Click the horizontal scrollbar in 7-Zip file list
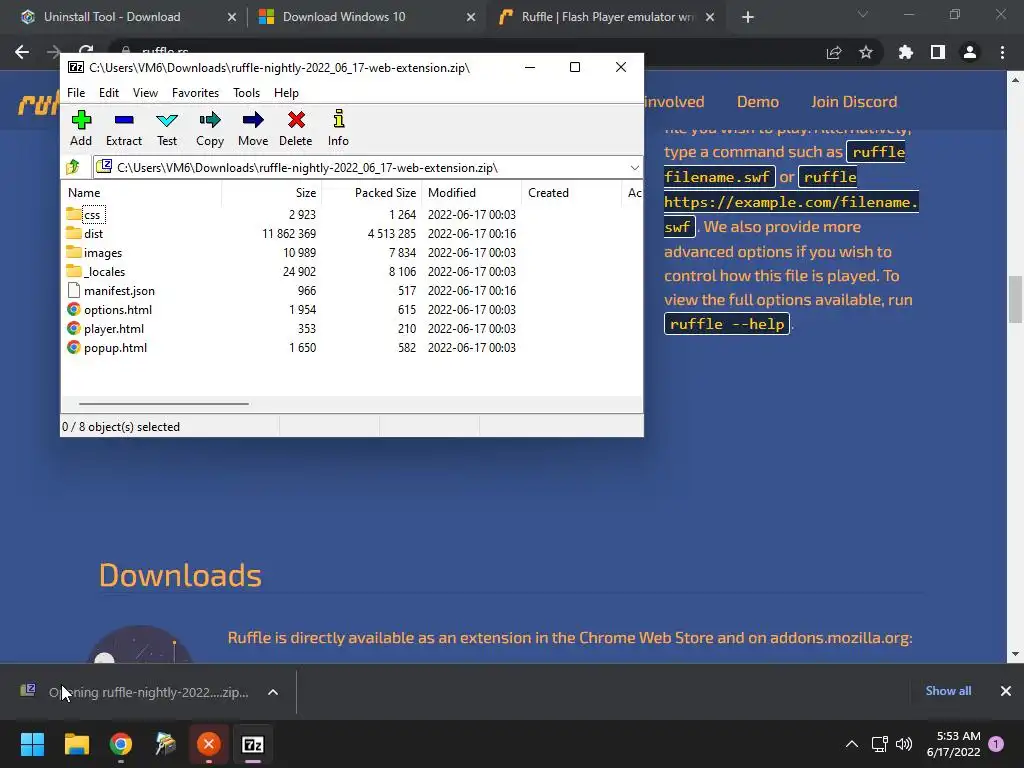 click(163, 404)
